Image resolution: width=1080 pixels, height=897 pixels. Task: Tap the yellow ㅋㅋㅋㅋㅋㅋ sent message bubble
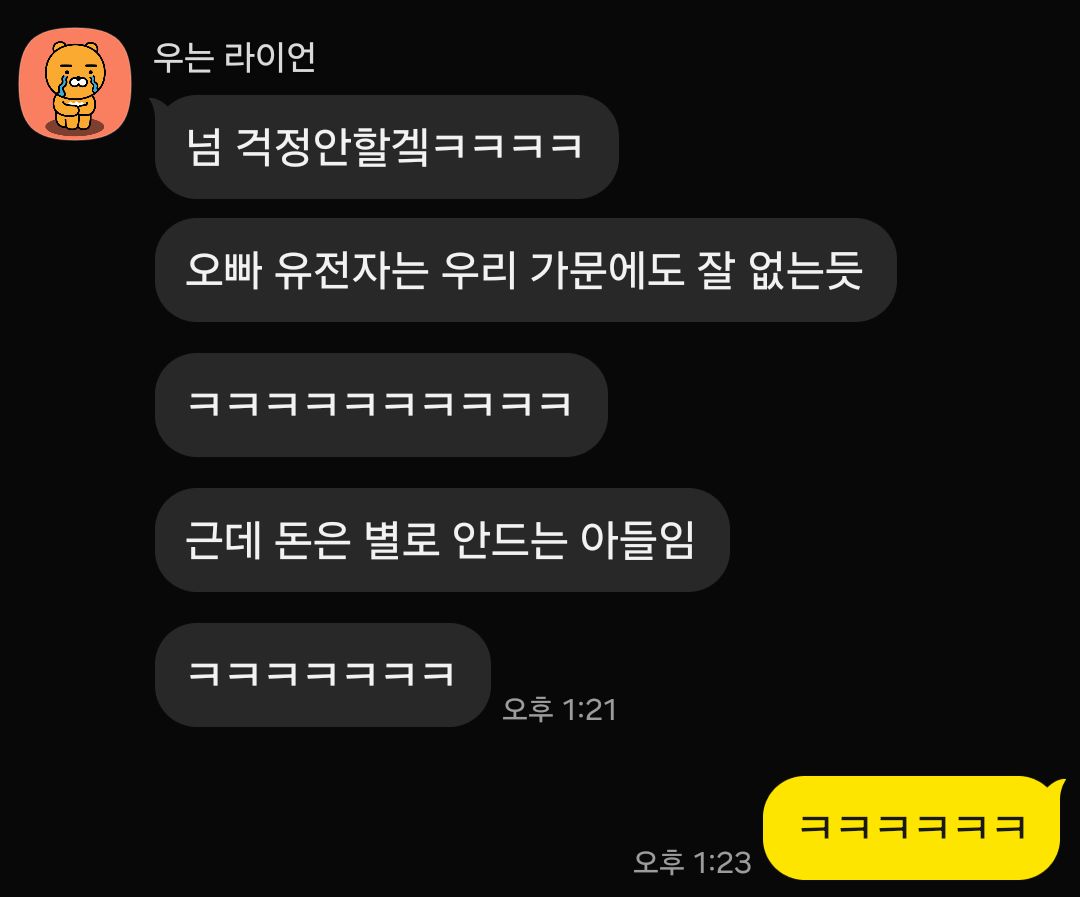pos(914,827)
